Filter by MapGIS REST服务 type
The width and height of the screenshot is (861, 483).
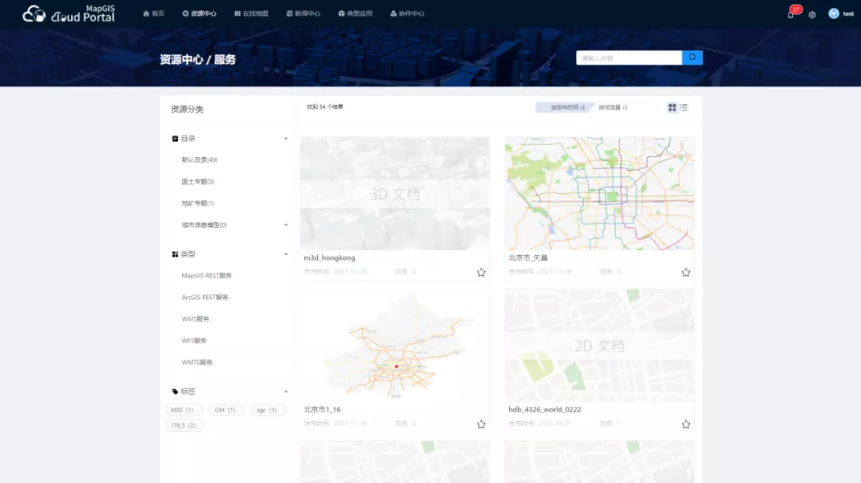tap(206, 276)
